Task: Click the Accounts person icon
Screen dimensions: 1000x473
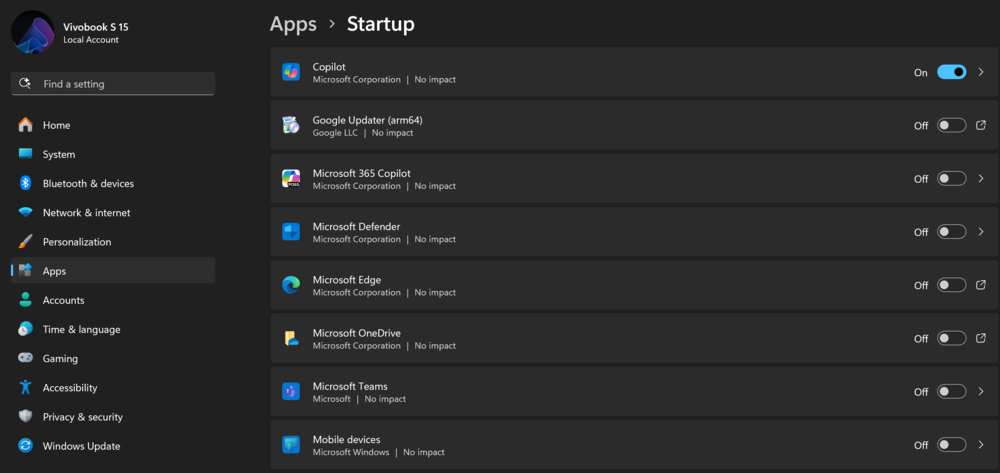Action: (x=26, y=300)
